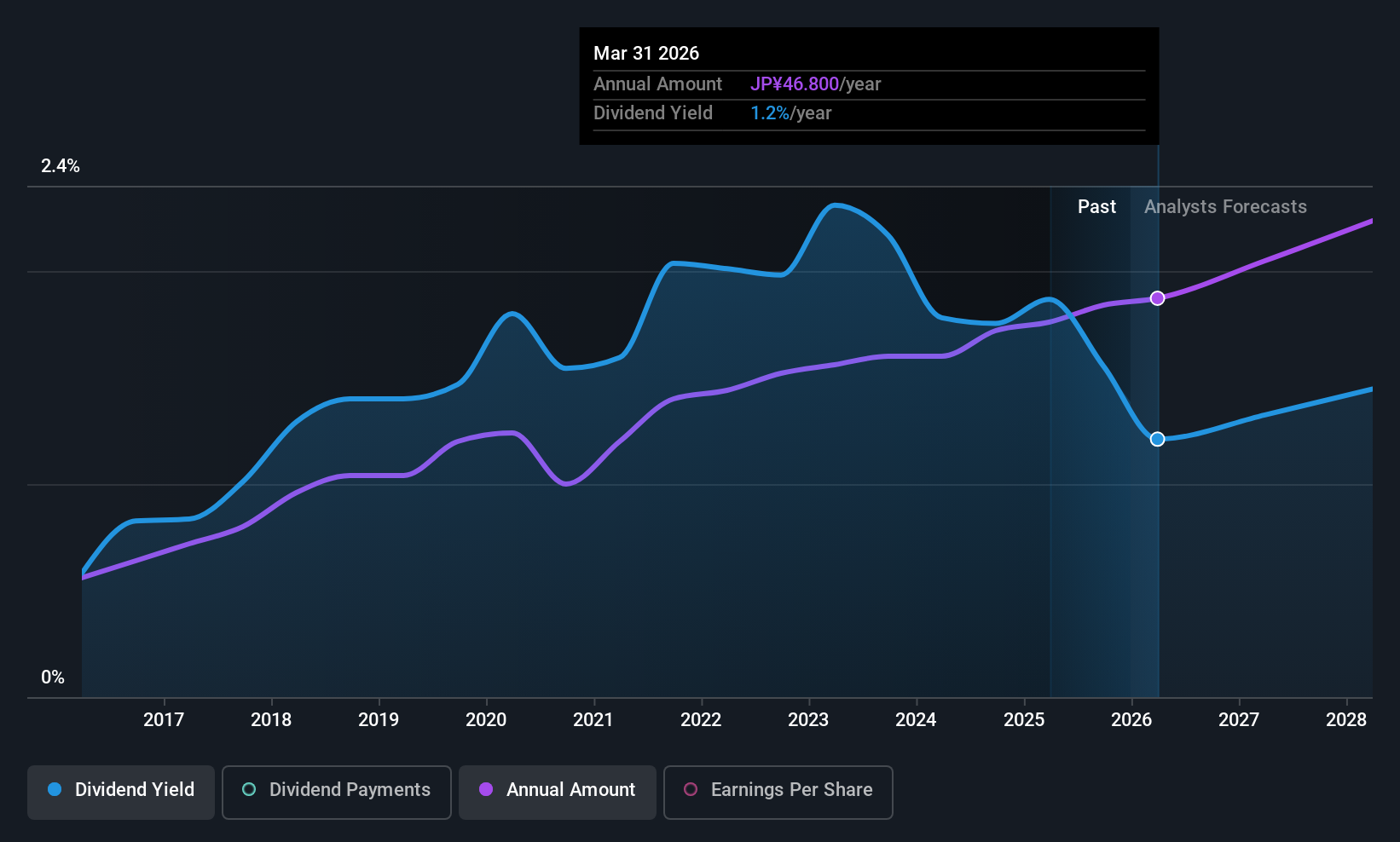Click the Analysts Forecasts label
The width and height of the screenshot is (1400, 842).
(1225, 207)
